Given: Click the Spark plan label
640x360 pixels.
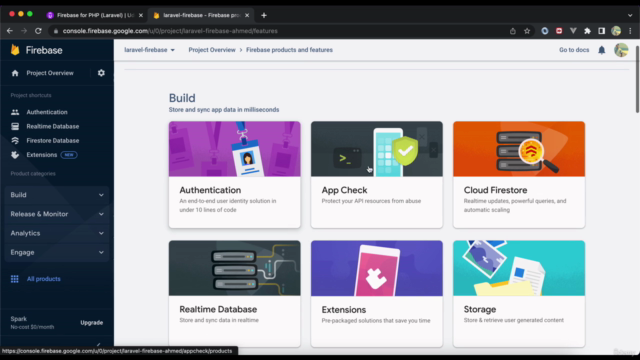Looking at the screenshot, I should [19, 319].
